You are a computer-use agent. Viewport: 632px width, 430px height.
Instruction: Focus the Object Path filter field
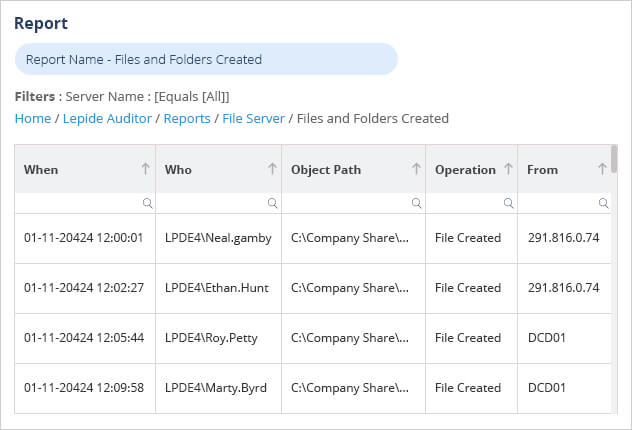[x=353, y=203]
